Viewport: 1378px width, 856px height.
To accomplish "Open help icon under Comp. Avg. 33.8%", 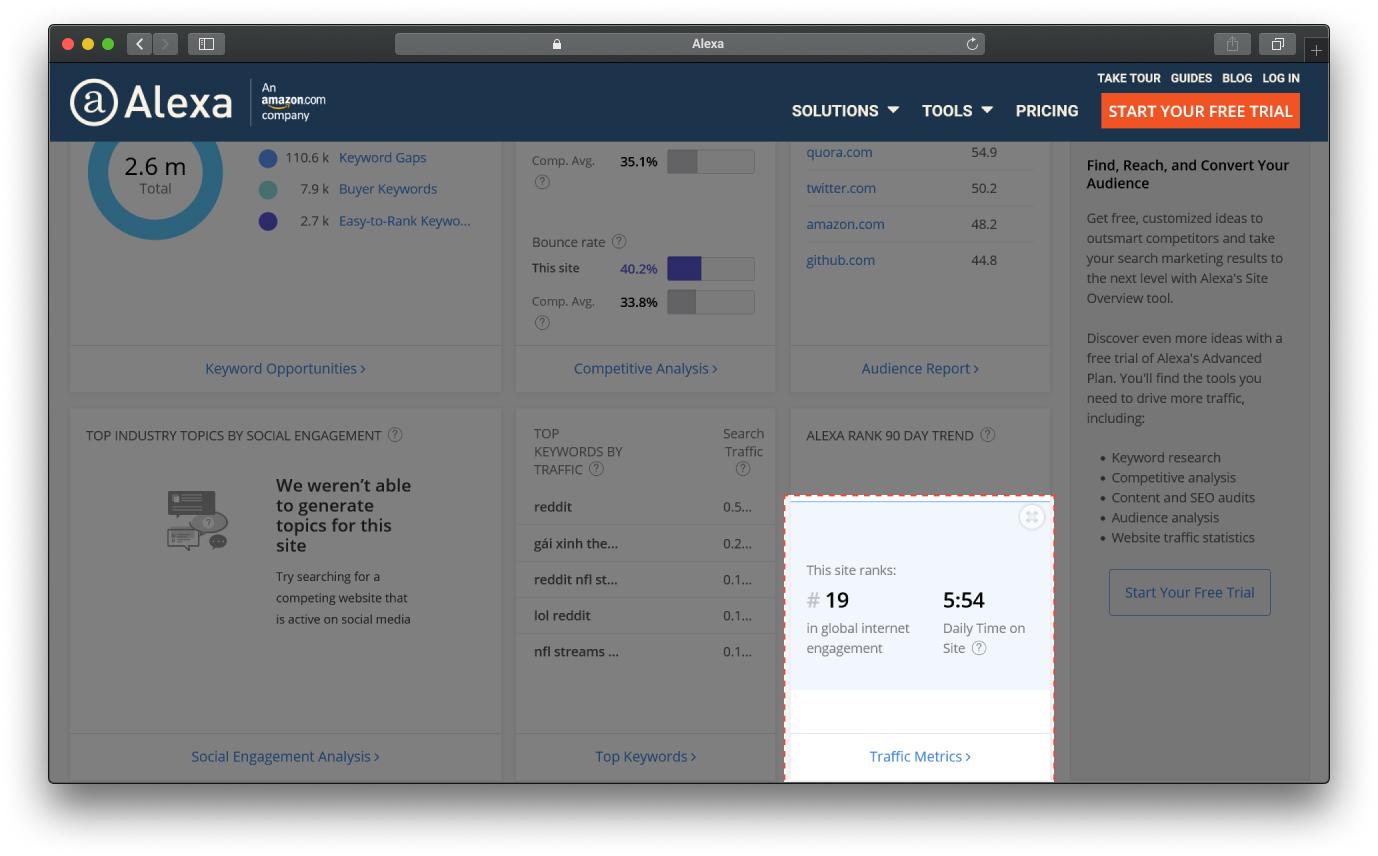I will [x=542, y=322].
